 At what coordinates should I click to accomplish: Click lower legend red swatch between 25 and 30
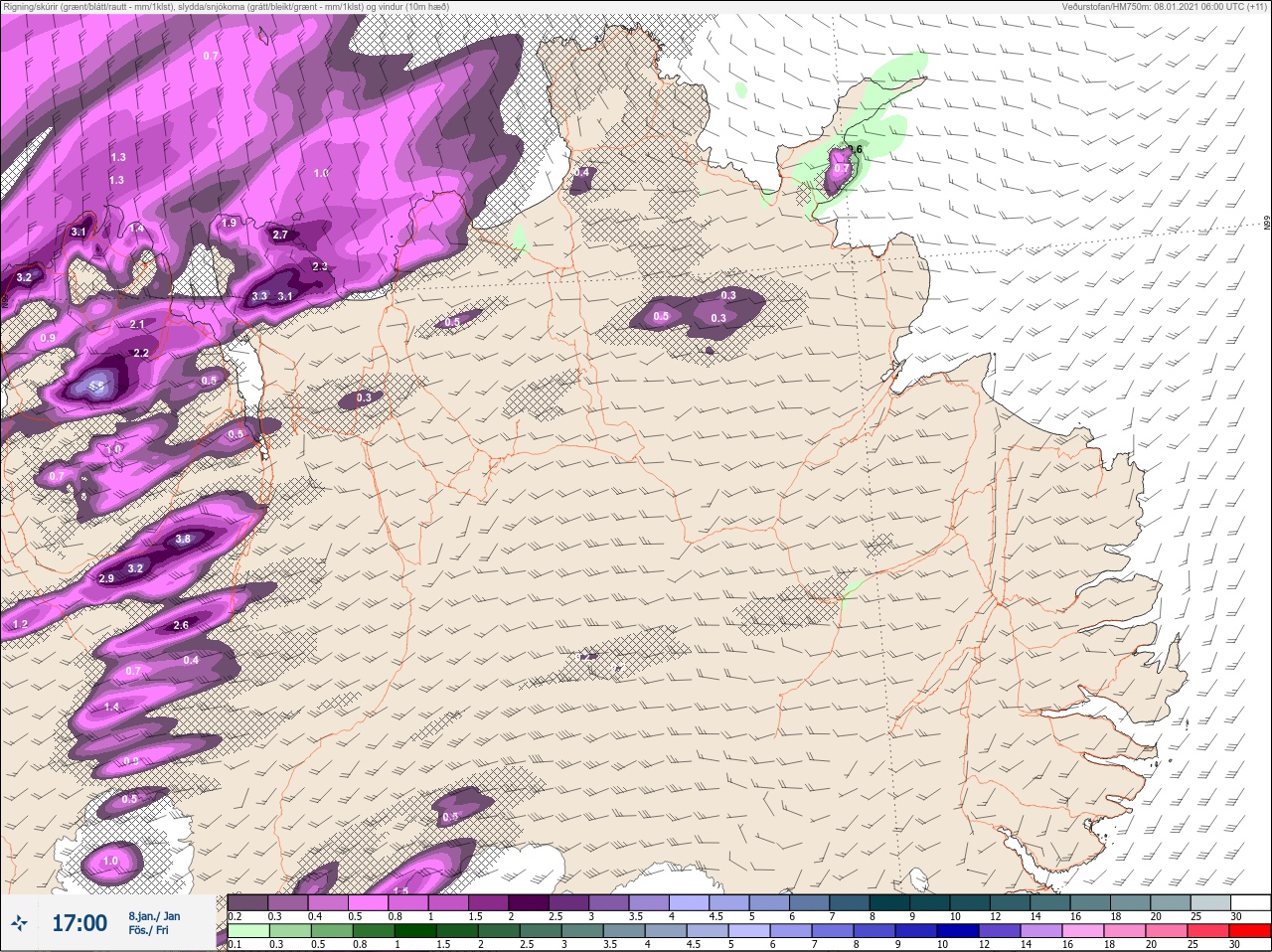point(1208,931)
